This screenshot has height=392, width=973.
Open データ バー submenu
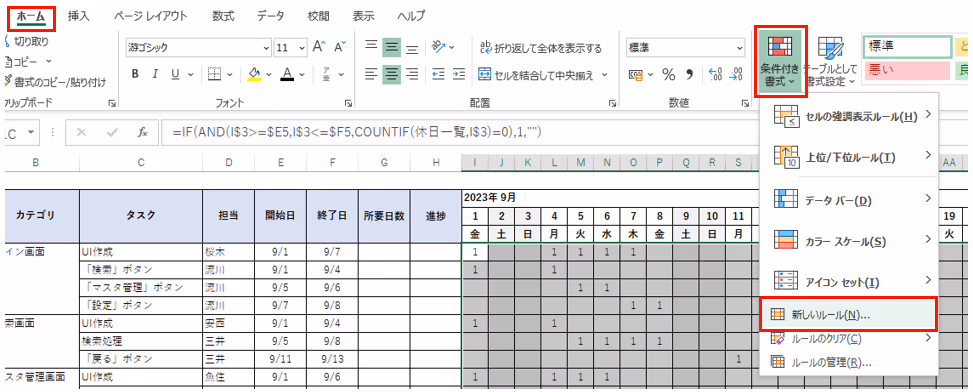click(850, 198)
